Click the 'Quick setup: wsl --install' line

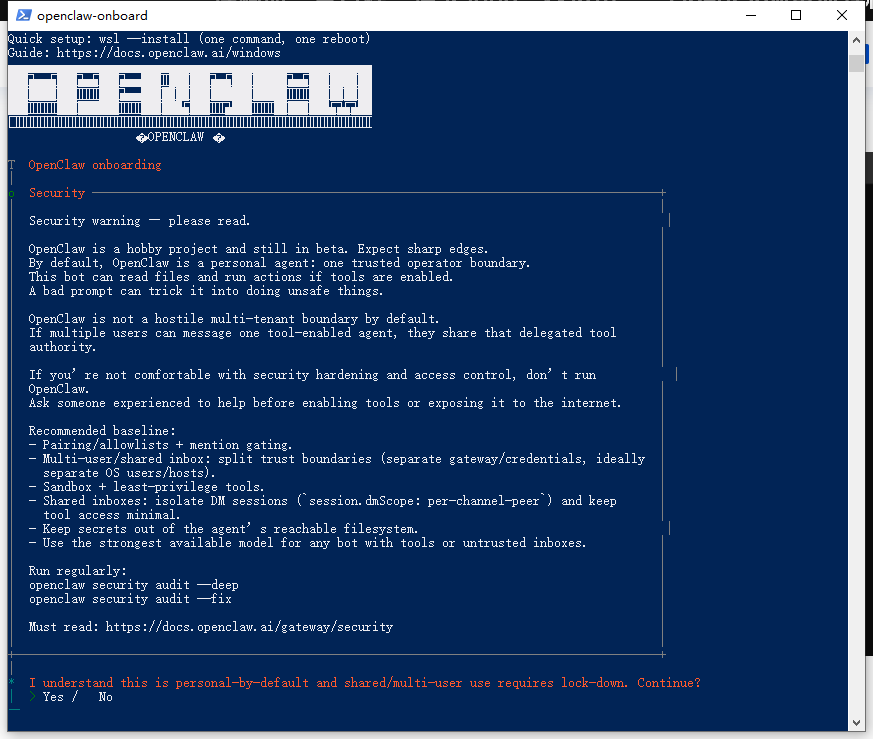(x=189, y=39)
